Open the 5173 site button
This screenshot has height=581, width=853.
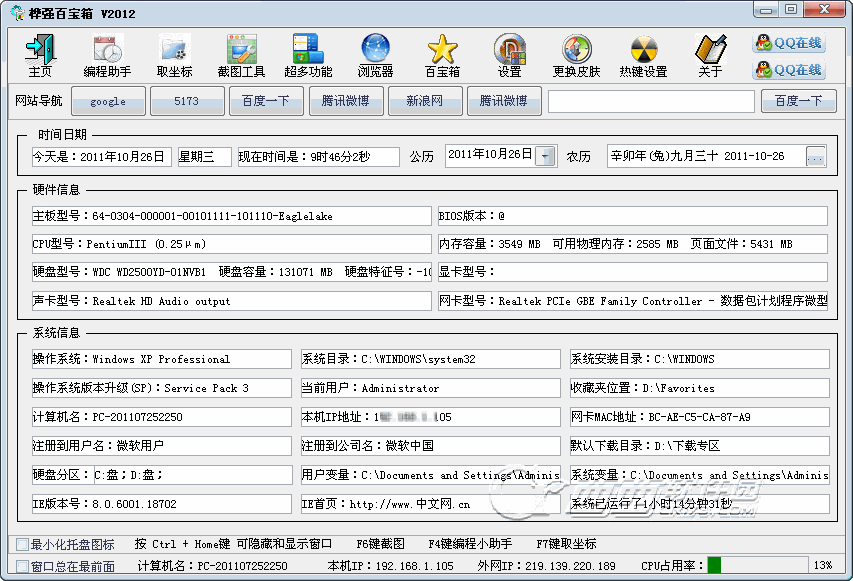pyautogui.click(x=187, y=101)
